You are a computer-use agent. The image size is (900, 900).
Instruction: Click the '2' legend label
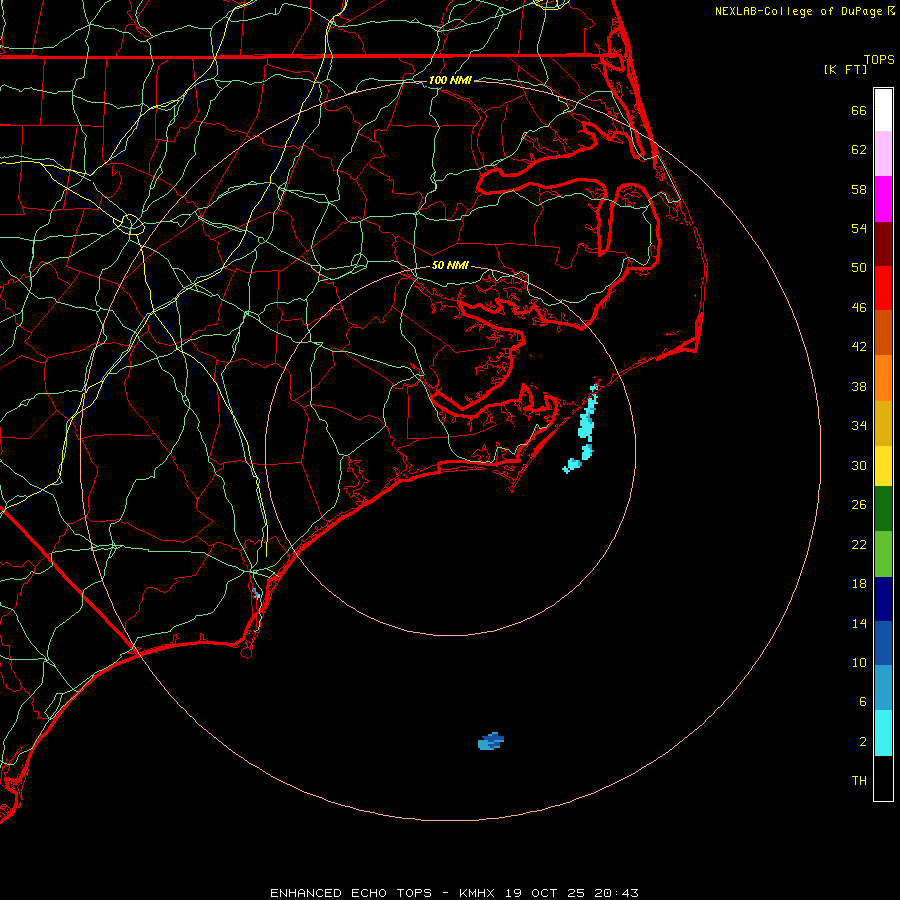coord(863,742)
